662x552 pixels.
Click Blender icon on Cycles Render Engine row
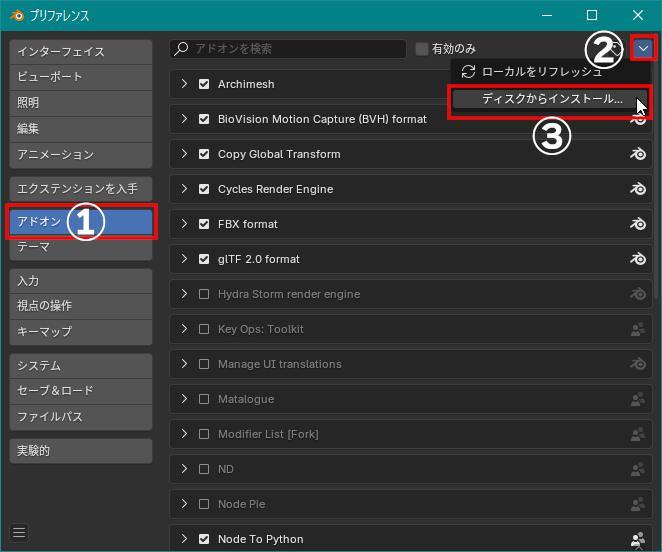(638, 189)
